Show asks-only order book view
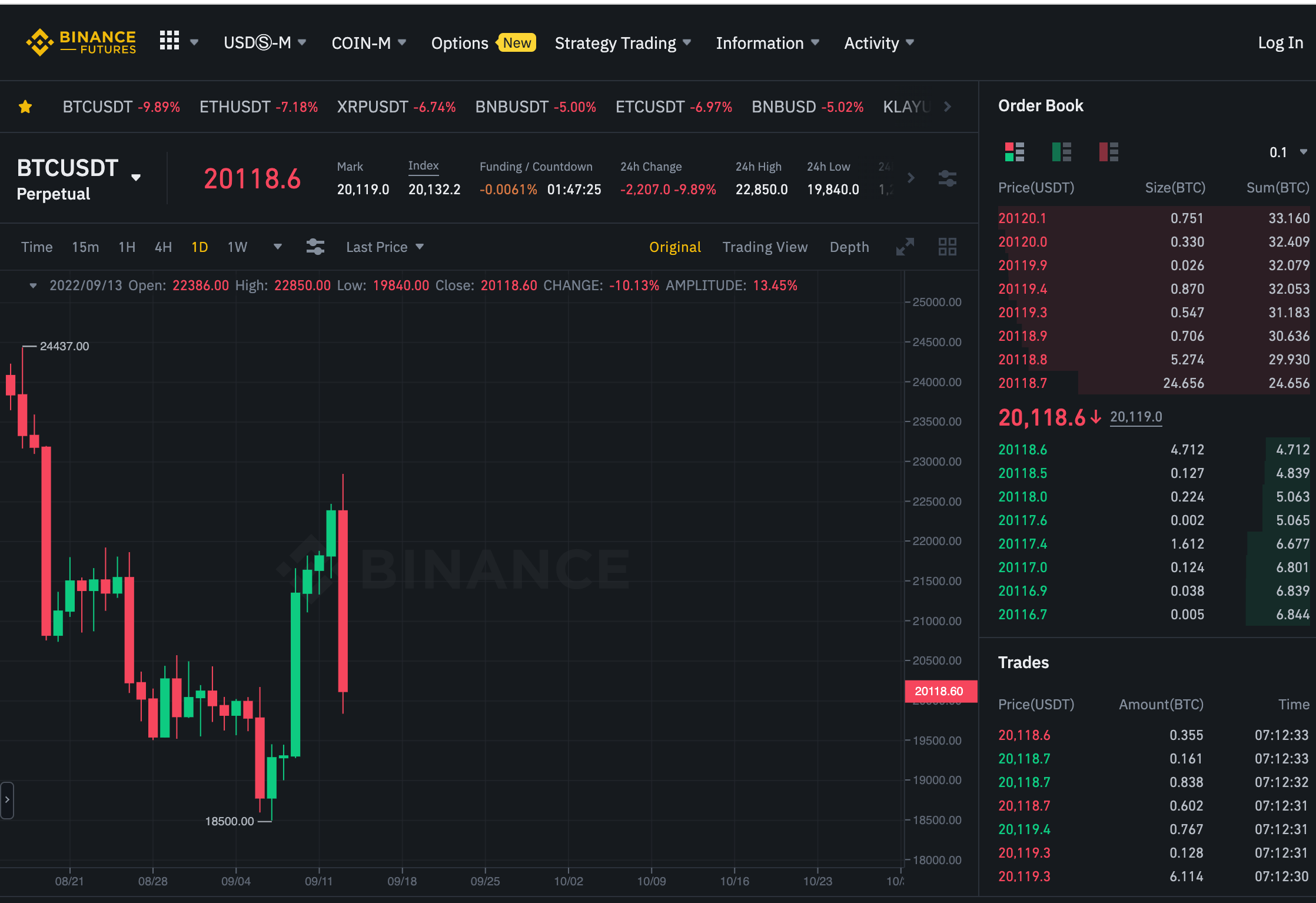The image size is (1316, 903). click(1108, 152)
